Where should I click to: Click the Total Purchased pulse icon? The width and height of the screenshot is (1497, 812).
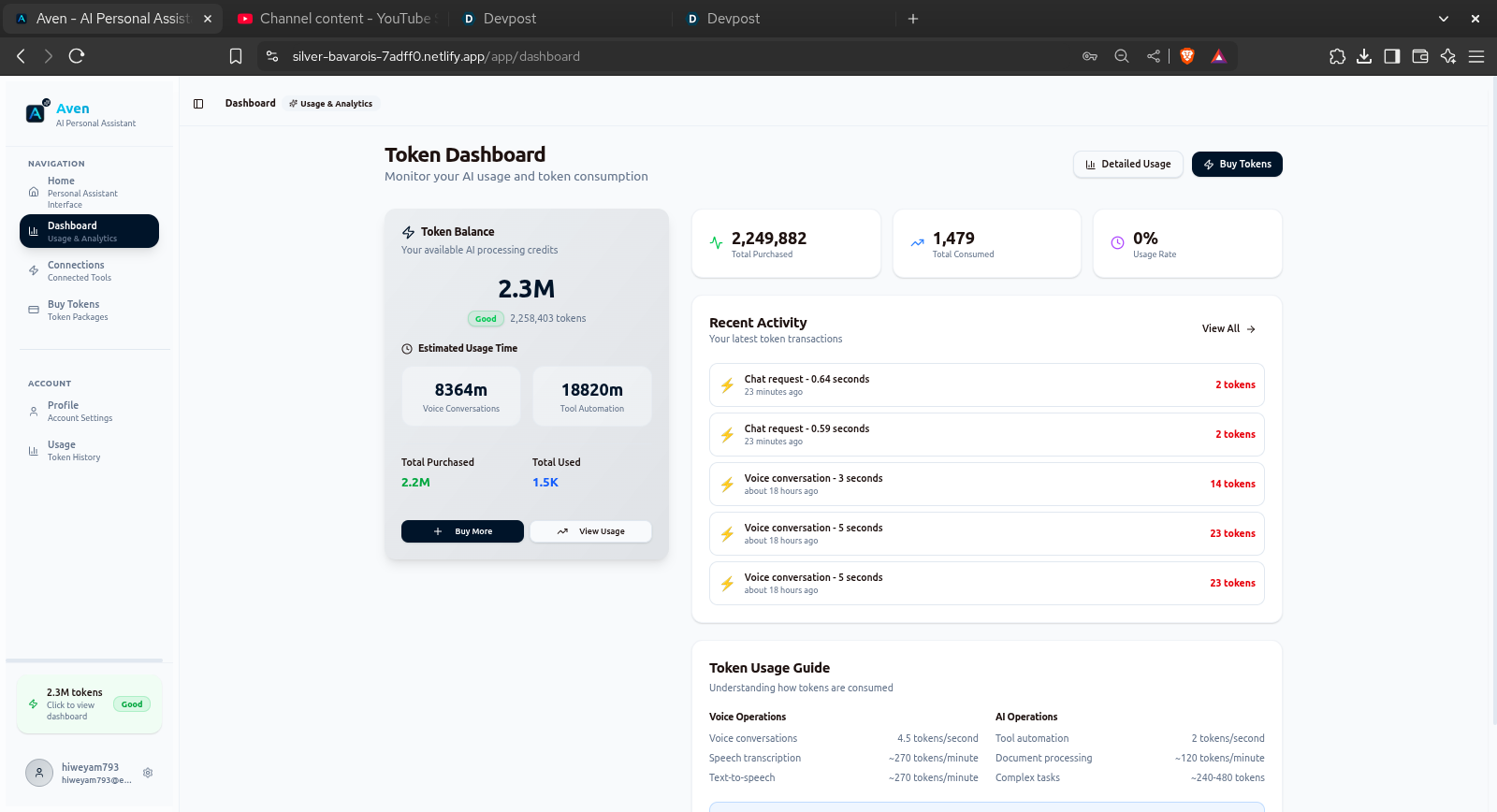[x=716, y=243]
